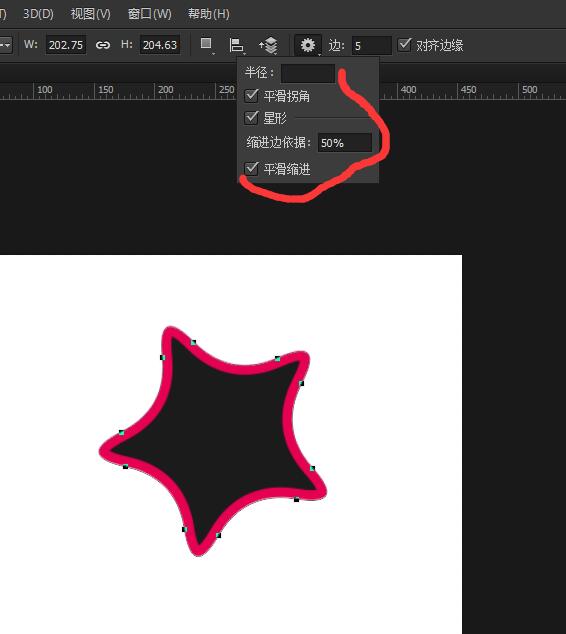Click the 边: label
The image size is (566, 634).
tap(336, 45)
